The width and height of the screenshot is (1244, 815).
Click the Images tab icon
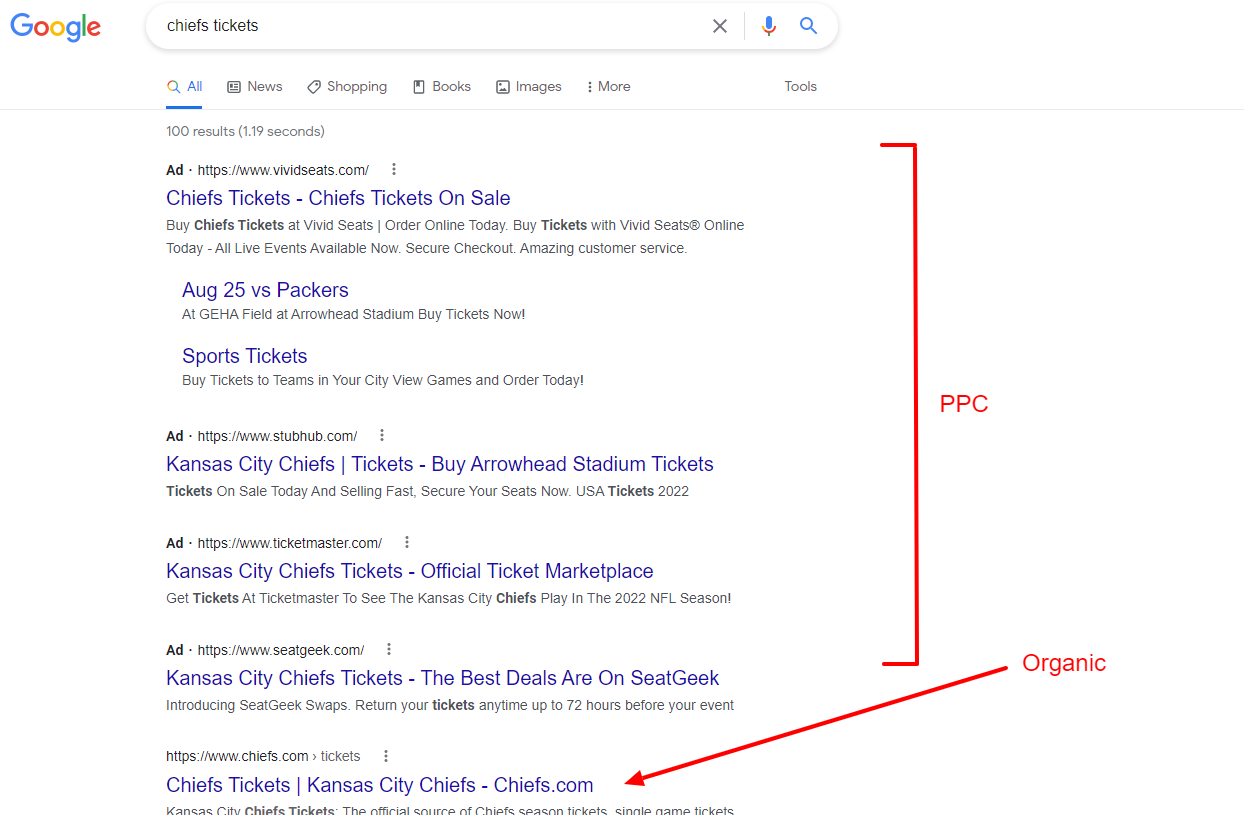pos(502,87)
